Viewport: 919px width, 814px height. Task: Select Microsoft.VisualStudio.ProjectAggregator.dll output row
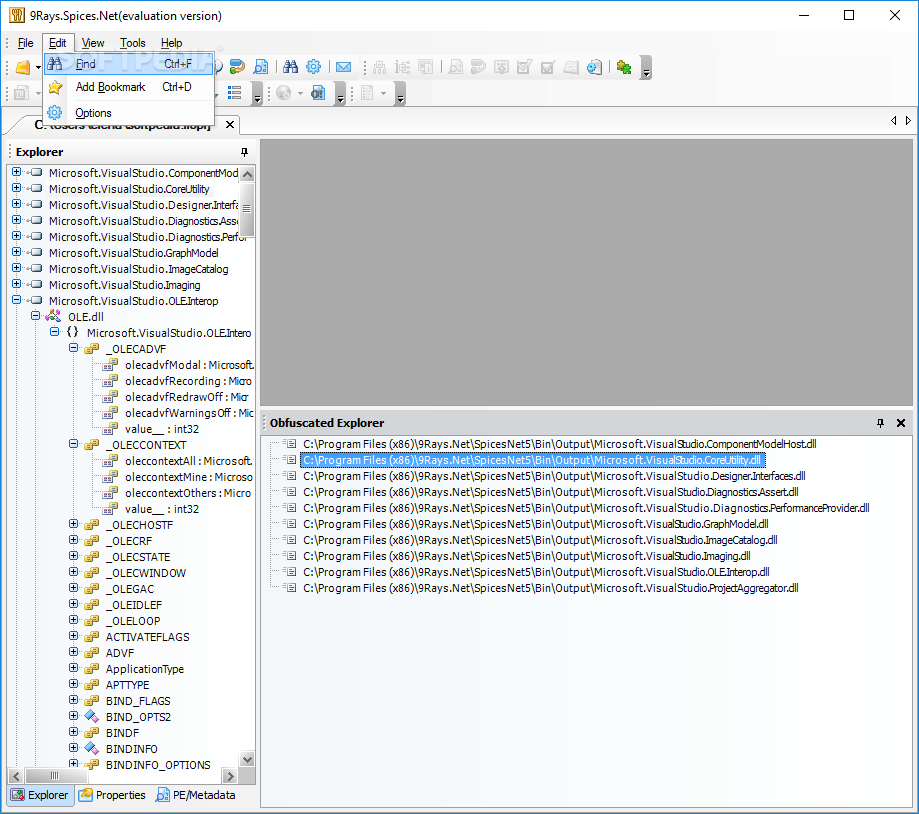[x=550, y=588]
